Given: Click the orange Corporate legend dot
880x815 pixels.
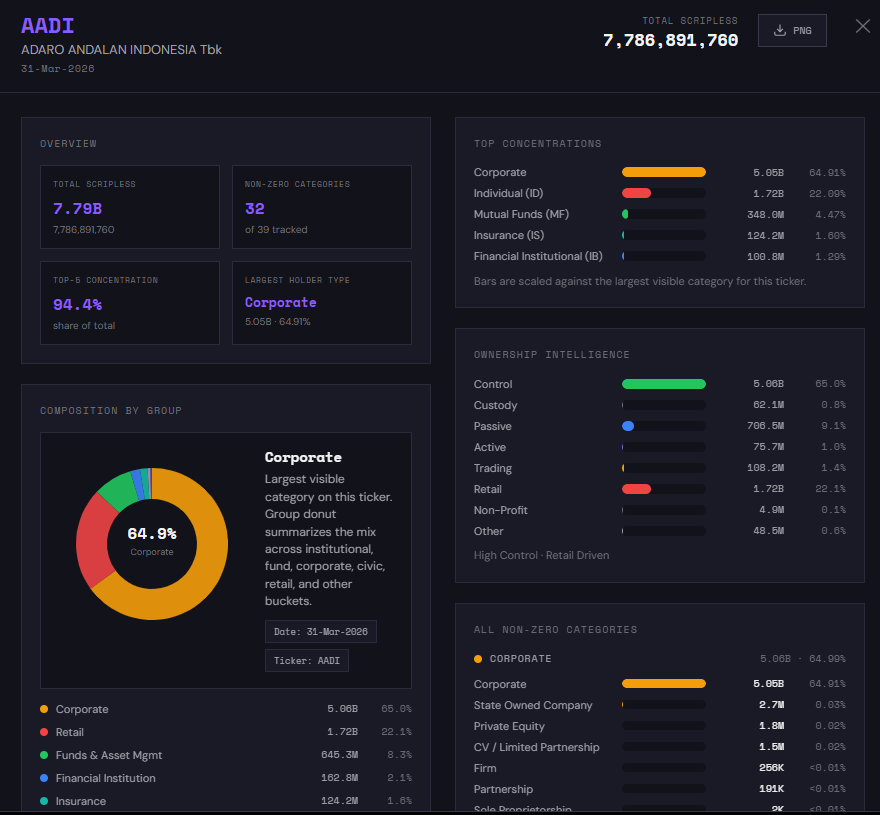Looking at the screenshot, I should point(44,709).
